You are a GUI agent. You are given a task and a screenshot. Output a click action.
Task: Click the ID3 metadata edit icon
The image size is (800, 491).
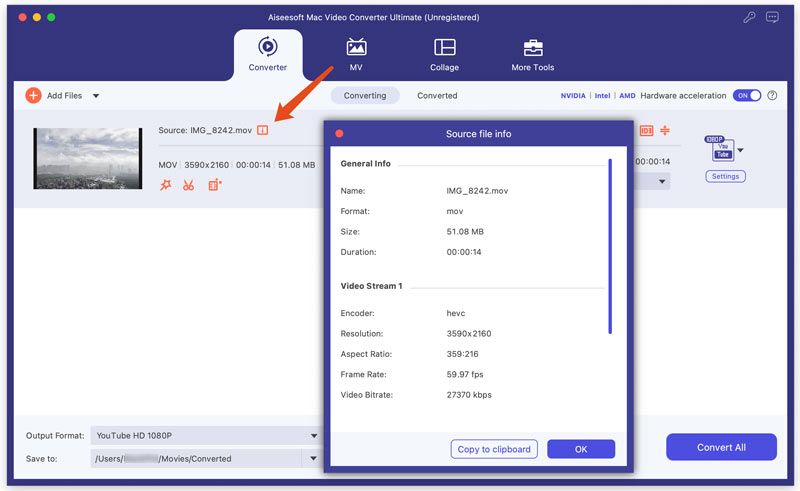[646, 131]
